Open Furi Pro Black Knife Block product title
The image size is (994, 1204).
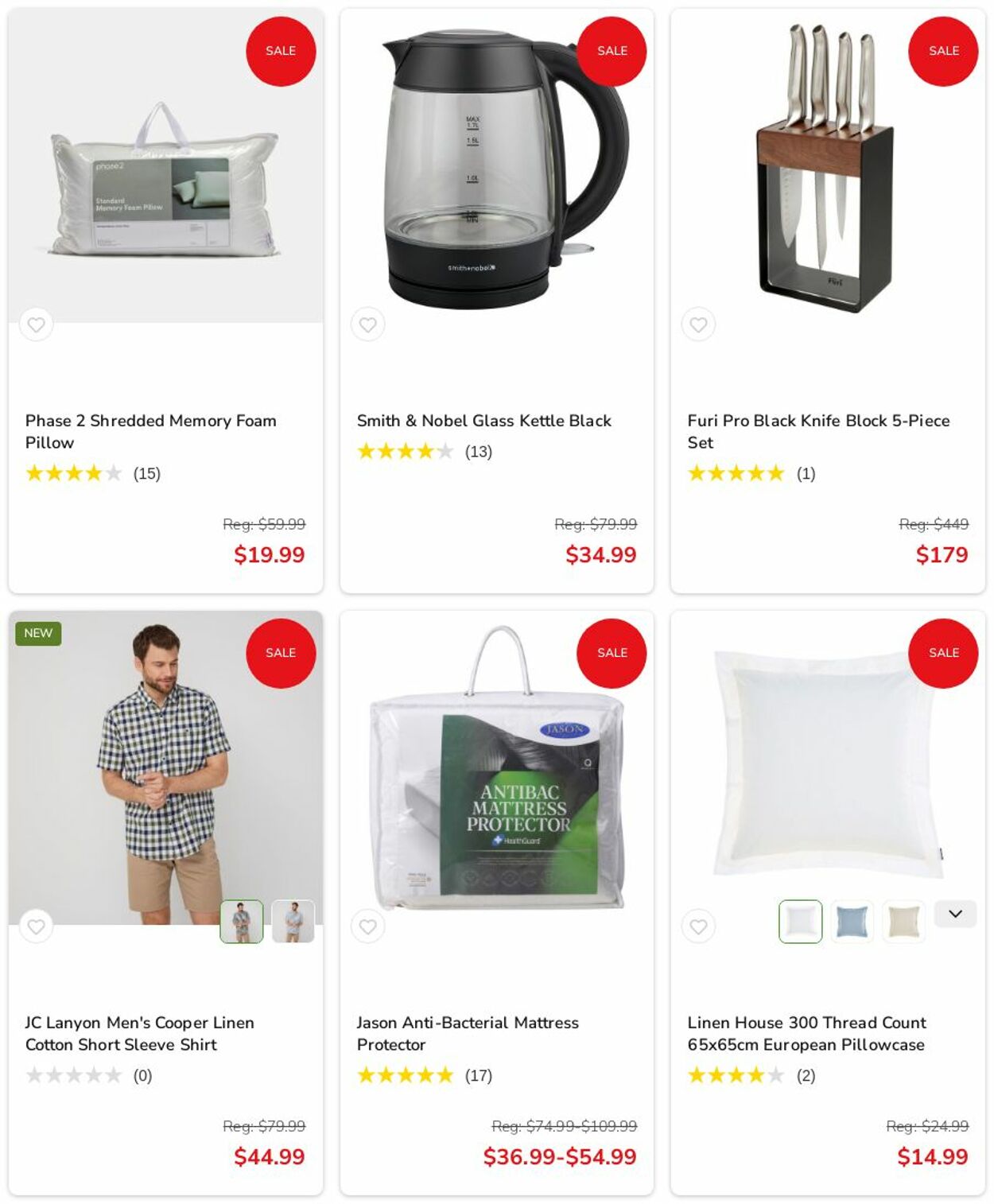(x=818, y=431)
